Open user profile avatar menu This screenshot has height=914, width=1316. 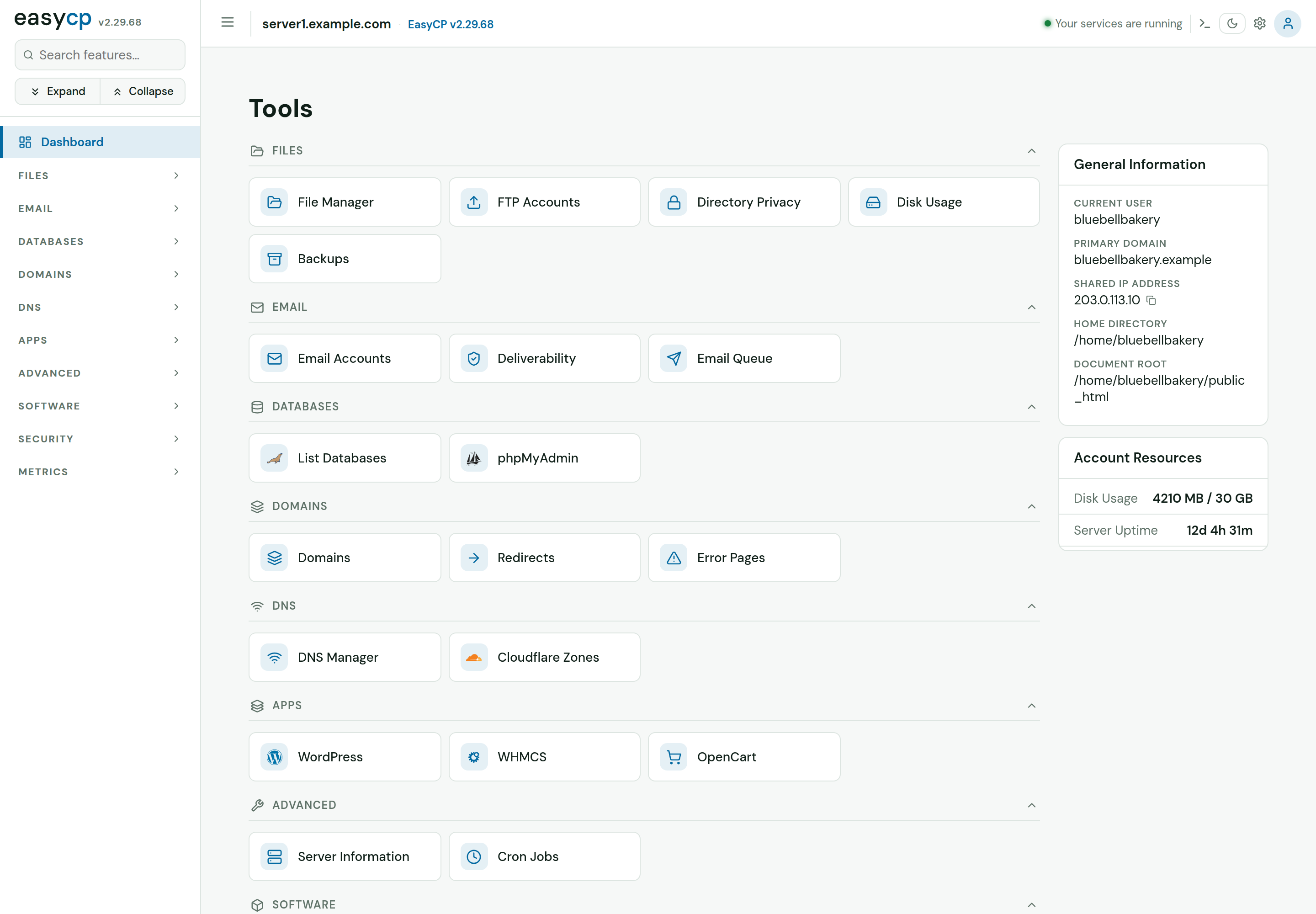click(1287, 23)
